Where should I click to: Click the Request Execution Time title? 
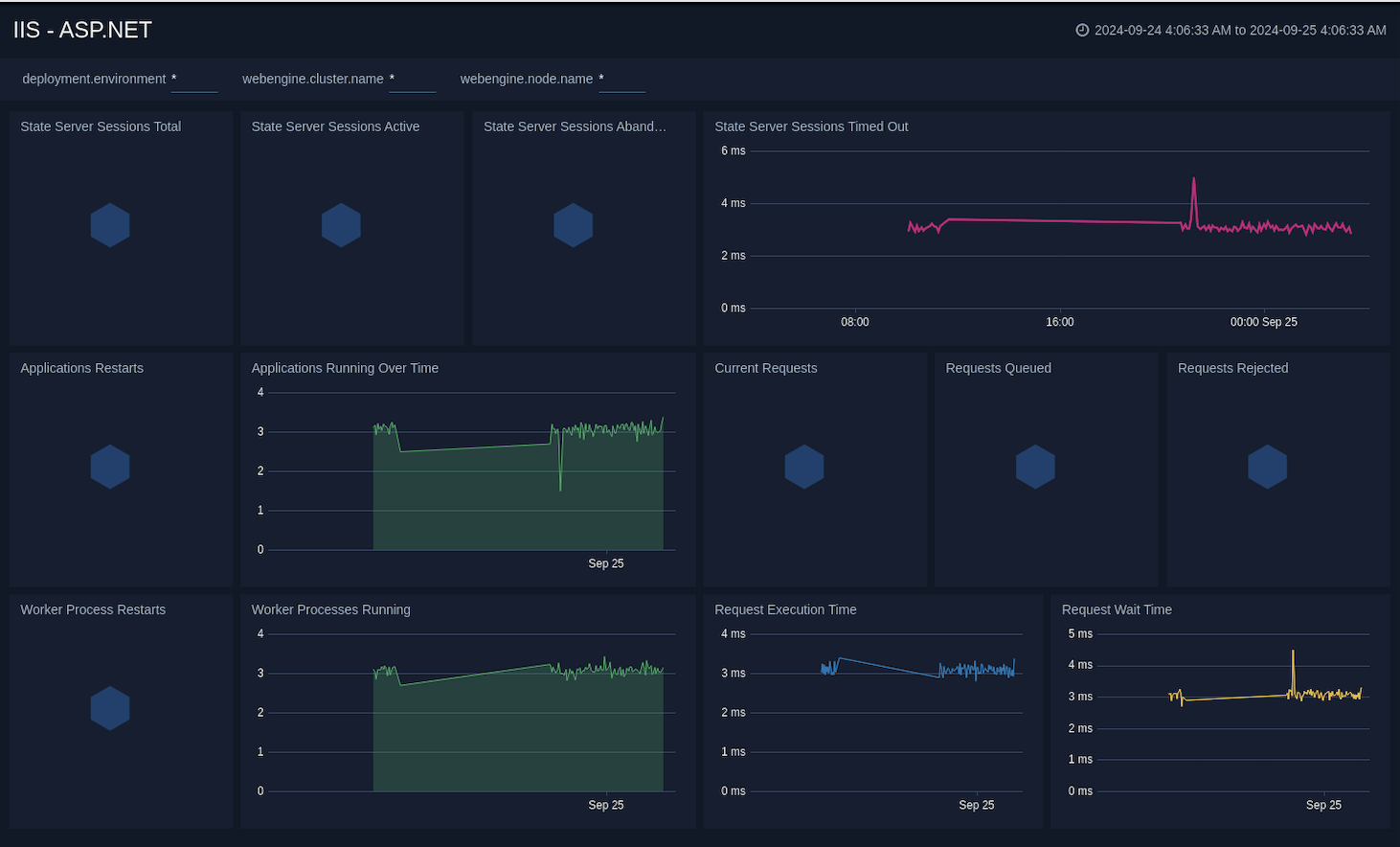785,609
